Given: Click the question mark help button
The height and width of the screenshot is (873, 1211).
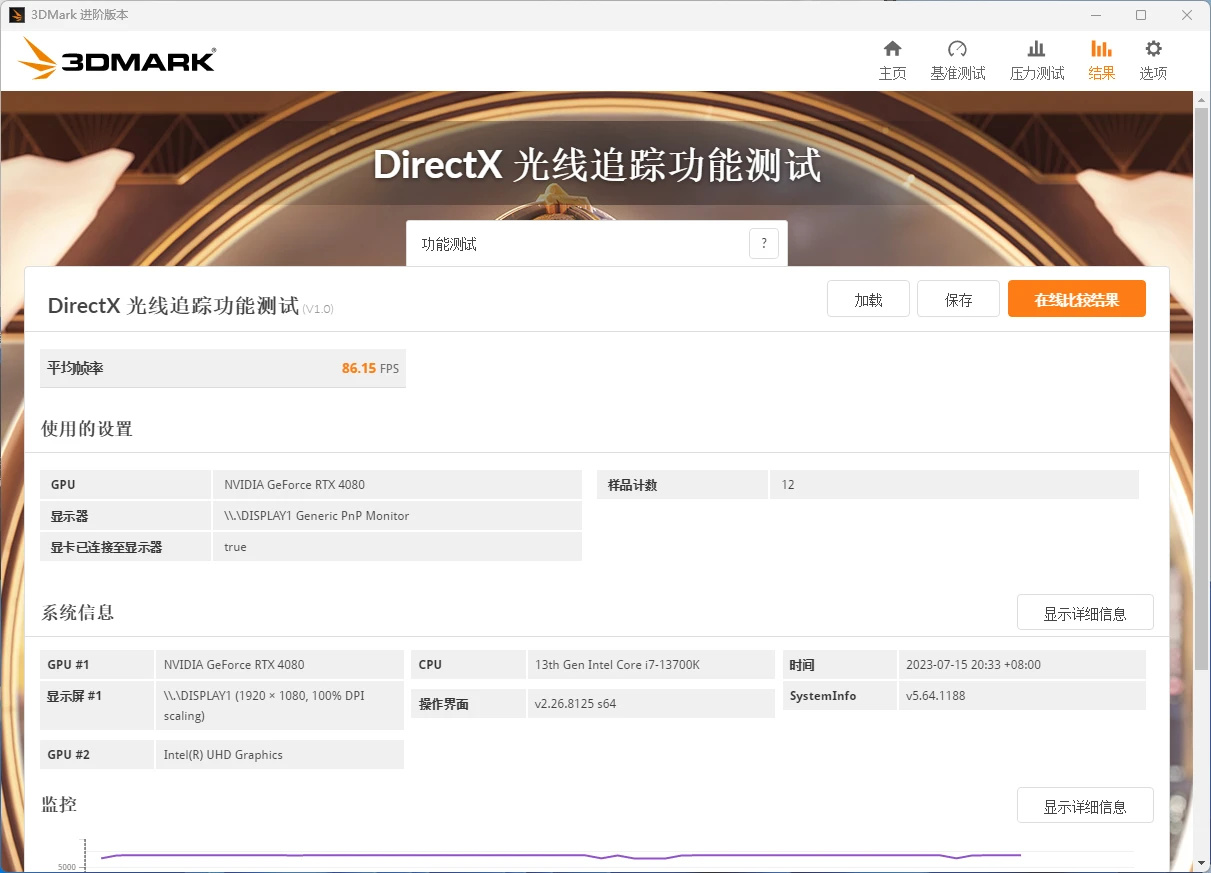Looking at the screenshot, I should point(764,243).
